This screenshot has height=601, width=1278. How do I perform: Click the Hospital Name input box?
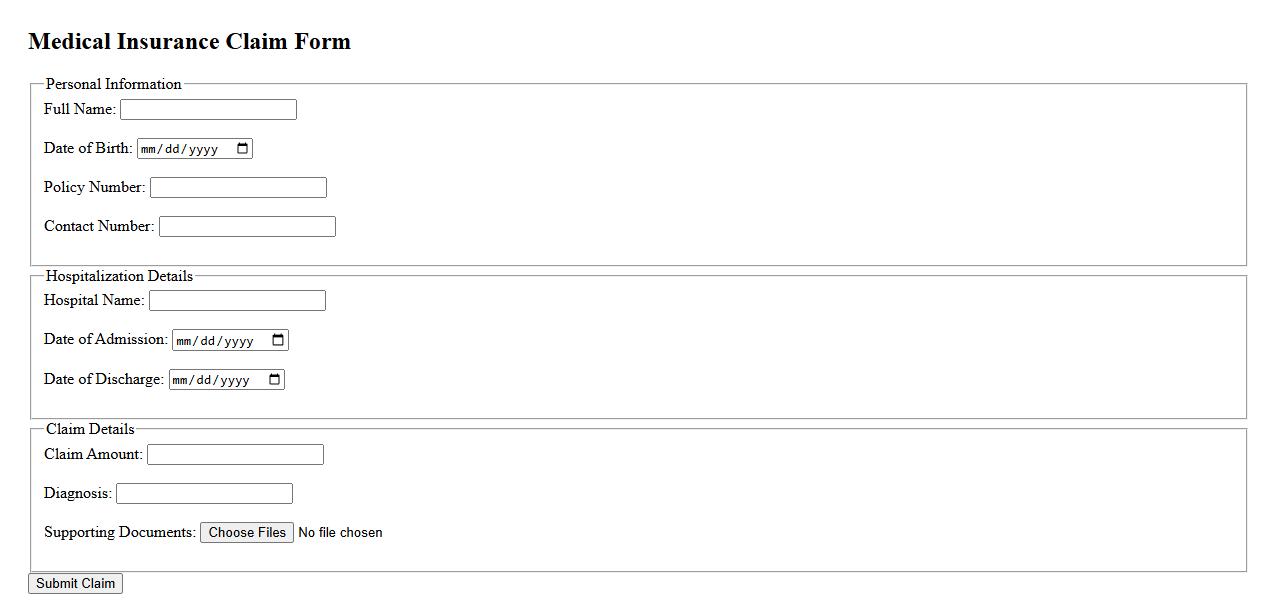(x=237, y=301)
